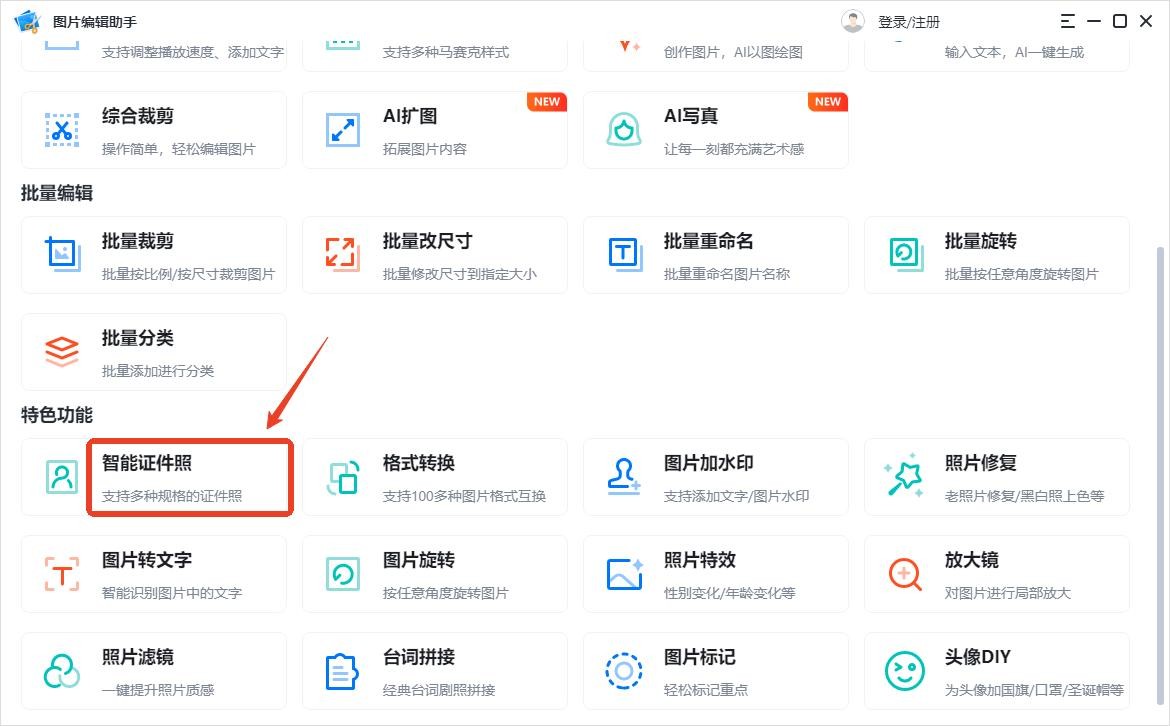
Task: Select the AI写真 portrait icon
Action: tap(624, 130)
